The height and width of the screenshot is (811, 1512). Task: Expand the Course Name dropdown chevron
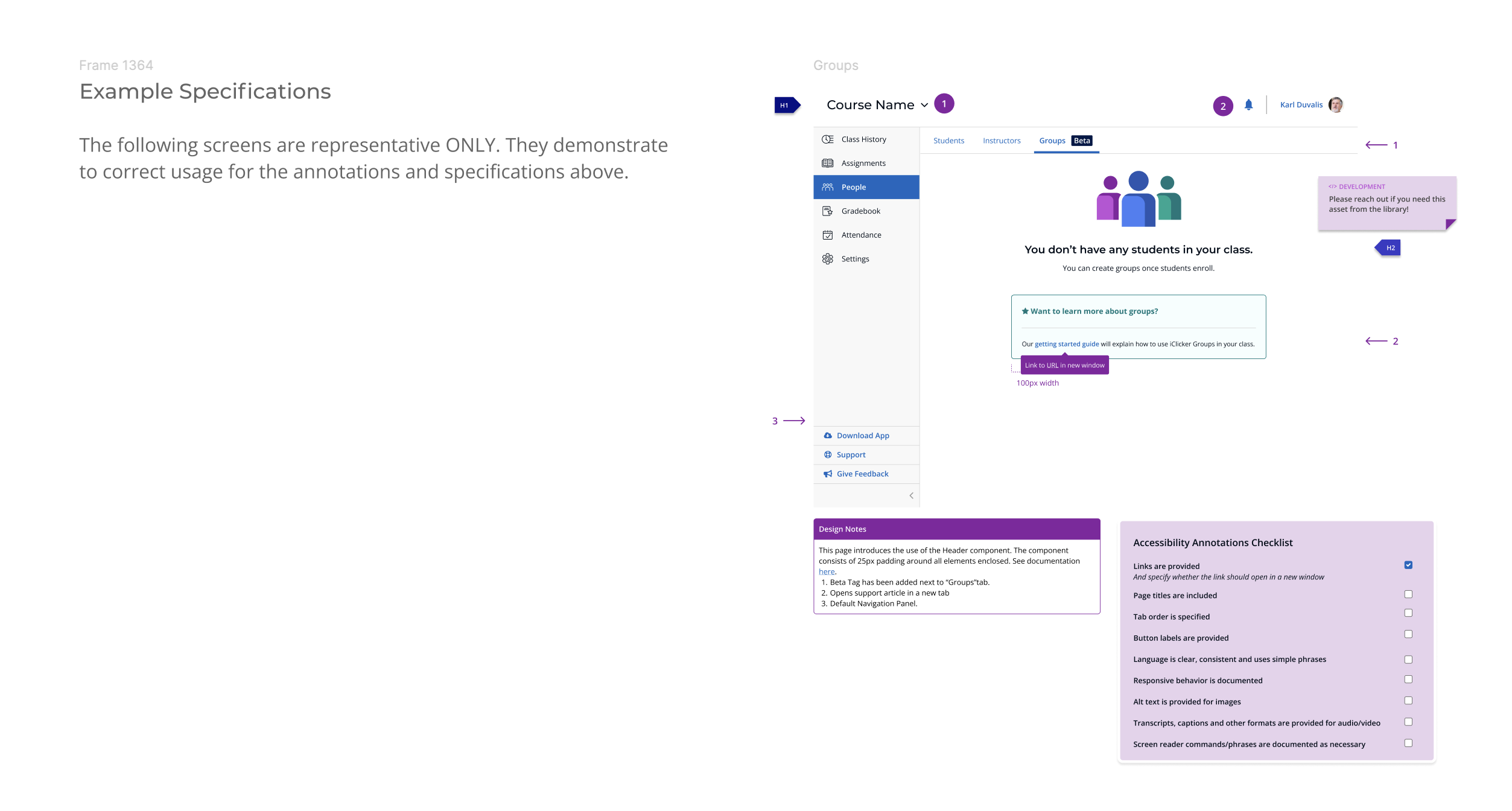[924, 105]
